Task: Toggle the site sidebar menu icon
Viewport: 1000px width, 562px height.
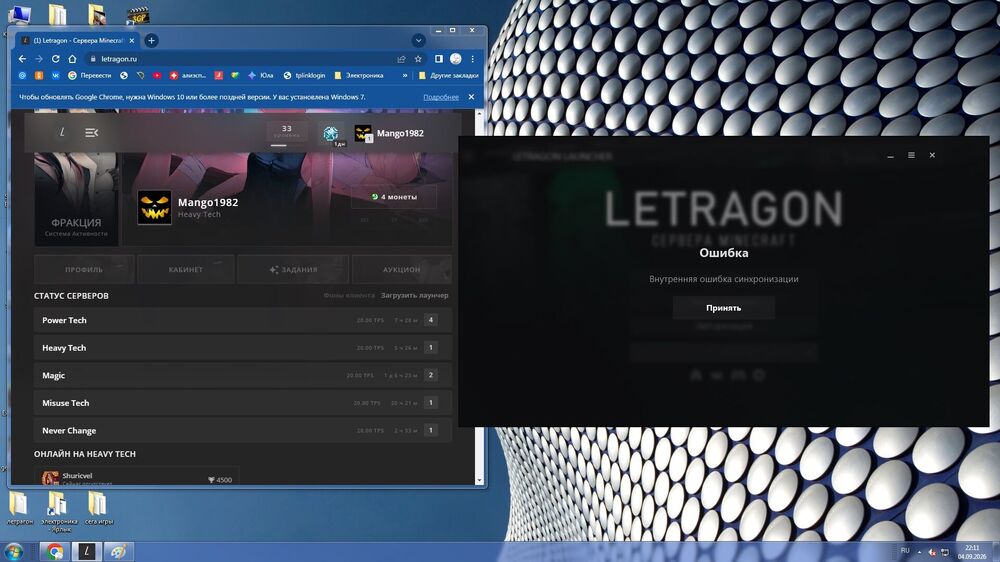Action: tap(91, 133)
